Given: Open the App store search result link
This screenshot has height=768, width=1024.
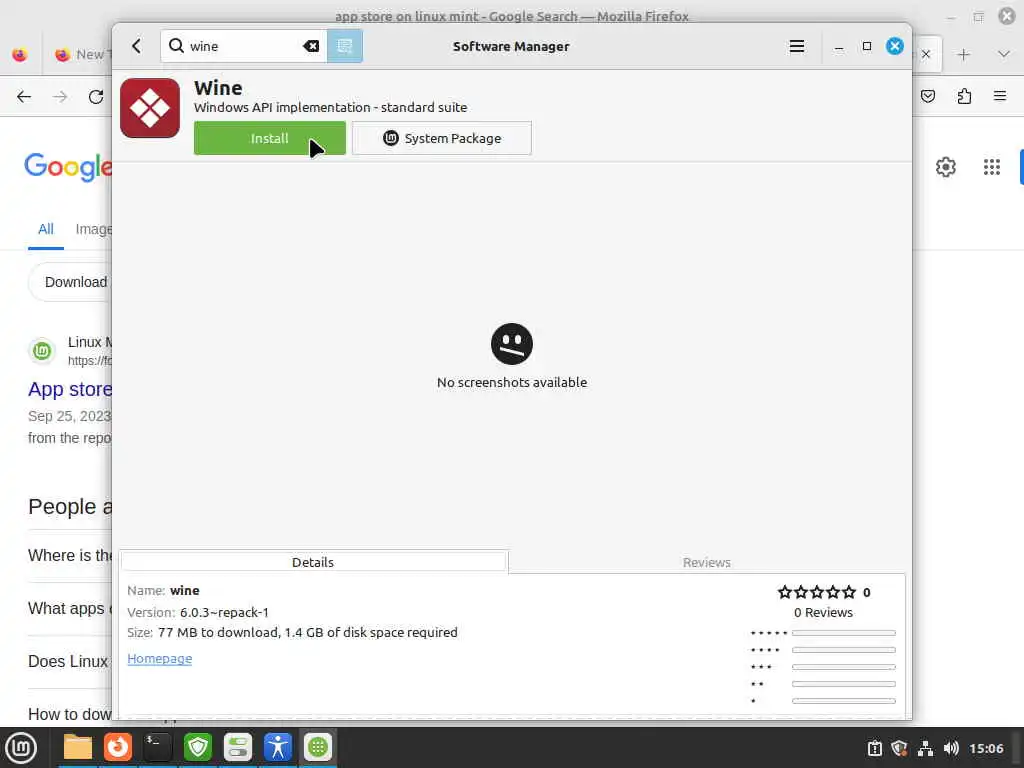Looking at the screenshot, I should [70, 389].
